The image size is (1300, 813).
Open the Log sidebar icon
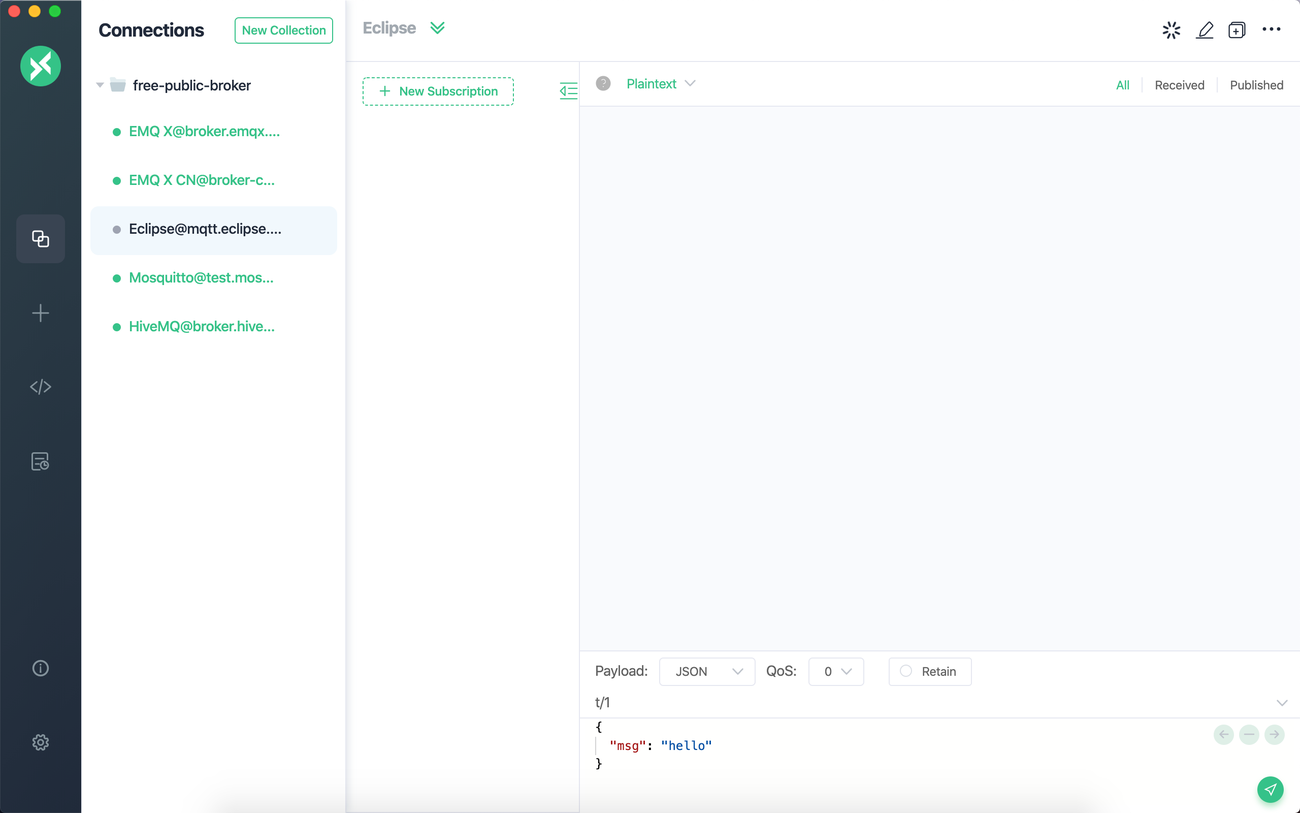tap(40, 461)
